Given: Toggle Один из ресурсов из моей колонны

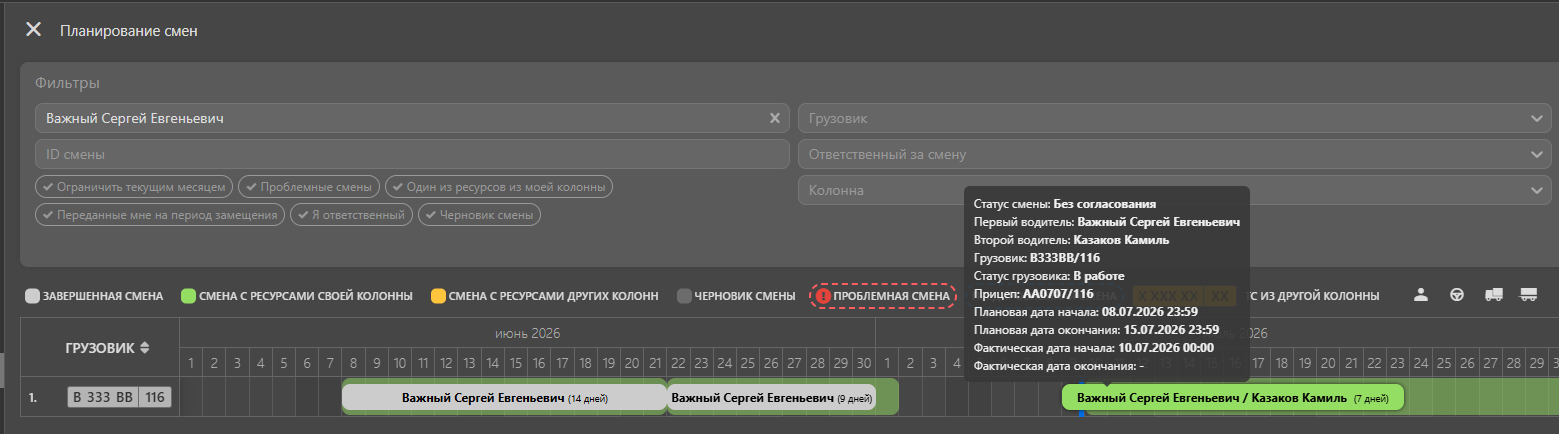Looking at the screenshot, I should [498, 187].
